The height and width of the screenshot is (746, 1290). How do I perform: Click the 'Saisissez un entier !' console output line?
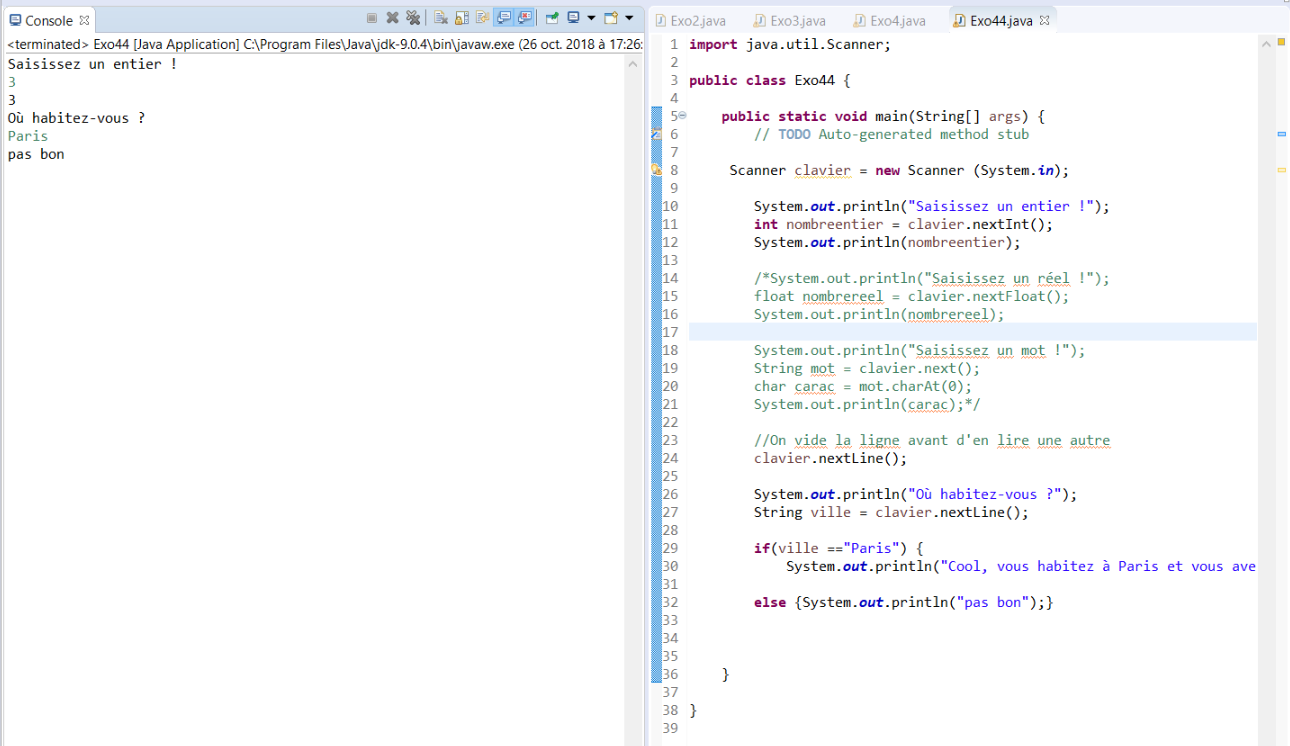tap(92, 64)
